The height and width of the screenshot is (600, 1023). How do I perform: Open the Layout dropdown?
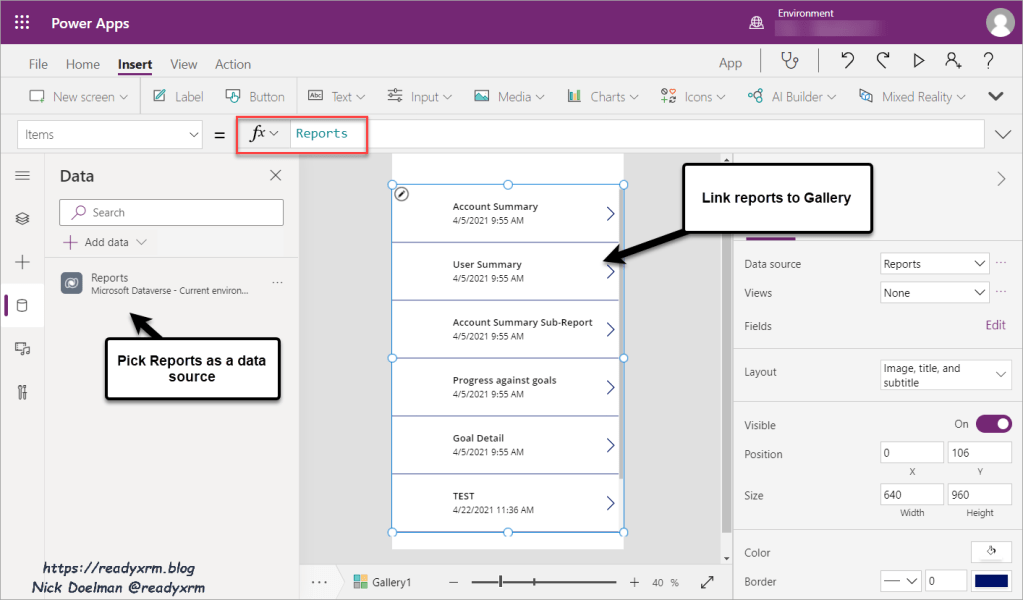(946, 375)
